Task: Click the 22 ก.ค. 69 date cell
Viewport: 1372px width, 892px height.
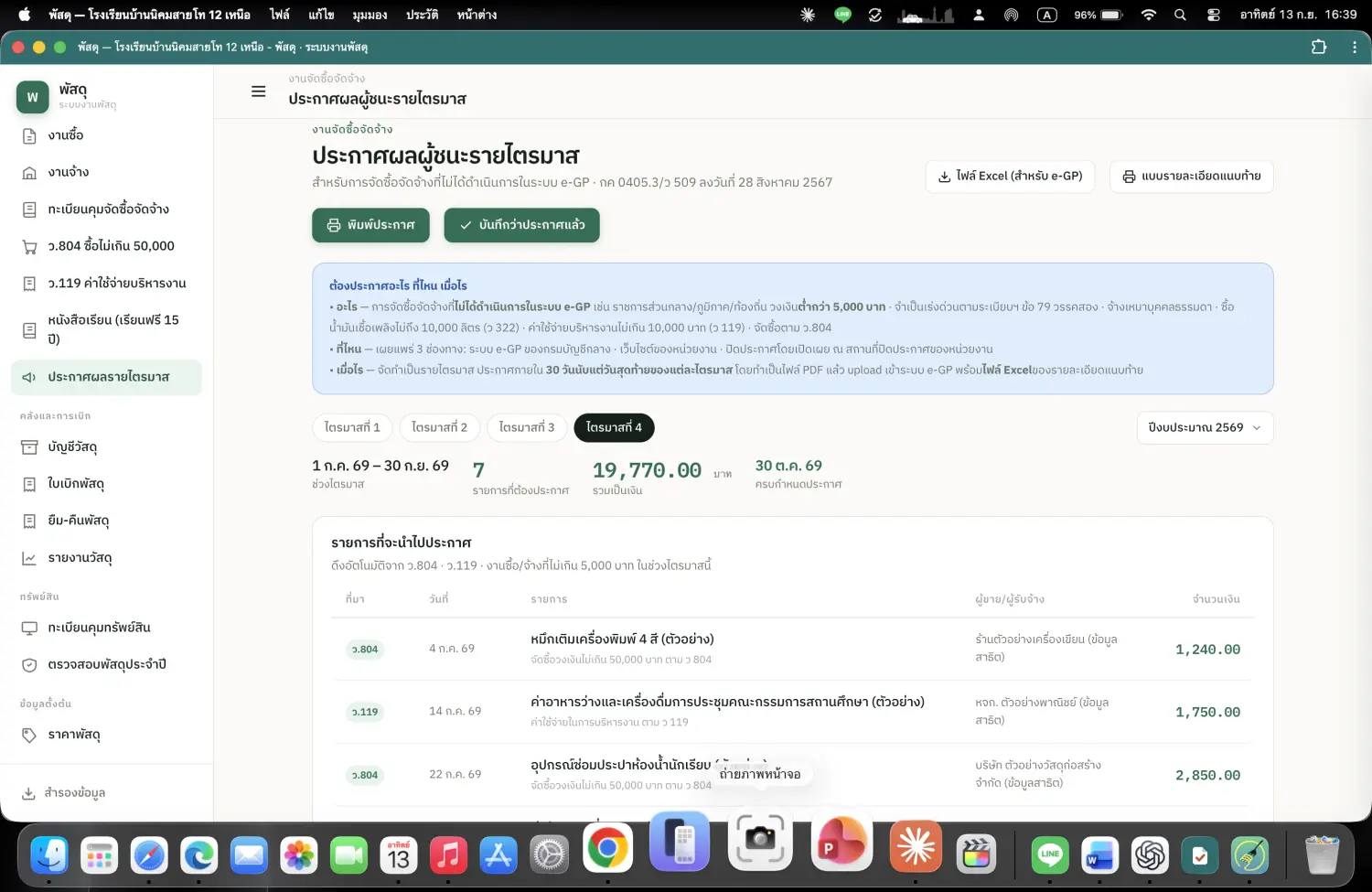Action: point(455,775)
